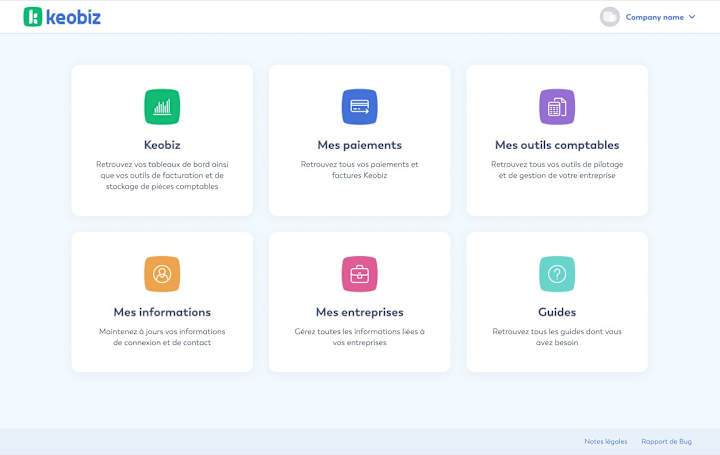The height and width of the screenshot is (455, 720).
Task: Open the Notes légales link
Action: (606, 441)
